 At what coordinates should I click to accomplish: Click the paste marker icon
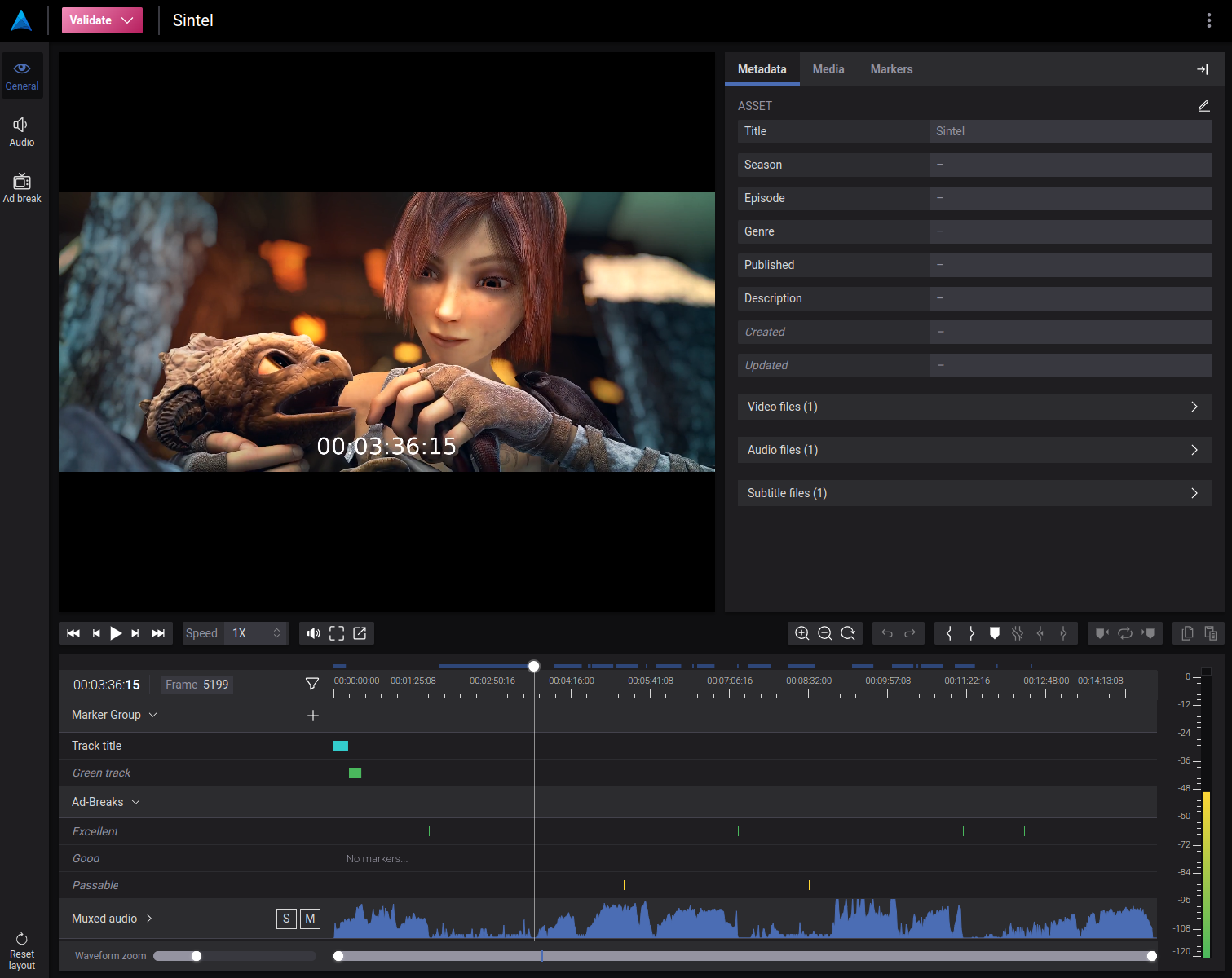click(1210, 633)
